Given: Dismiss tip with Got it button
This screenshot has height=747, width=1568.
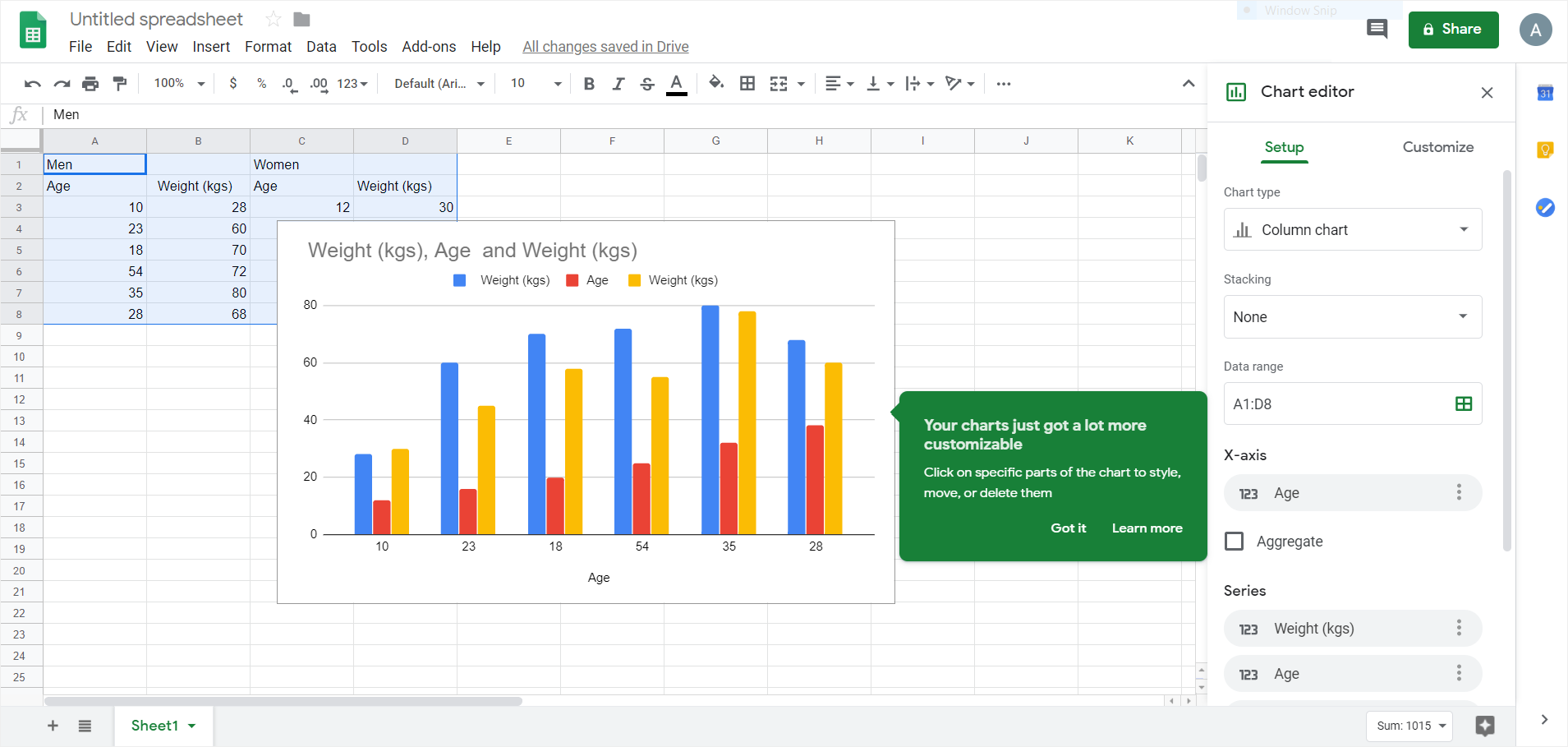Looking at the screenshot, I should pos(1068,528).
